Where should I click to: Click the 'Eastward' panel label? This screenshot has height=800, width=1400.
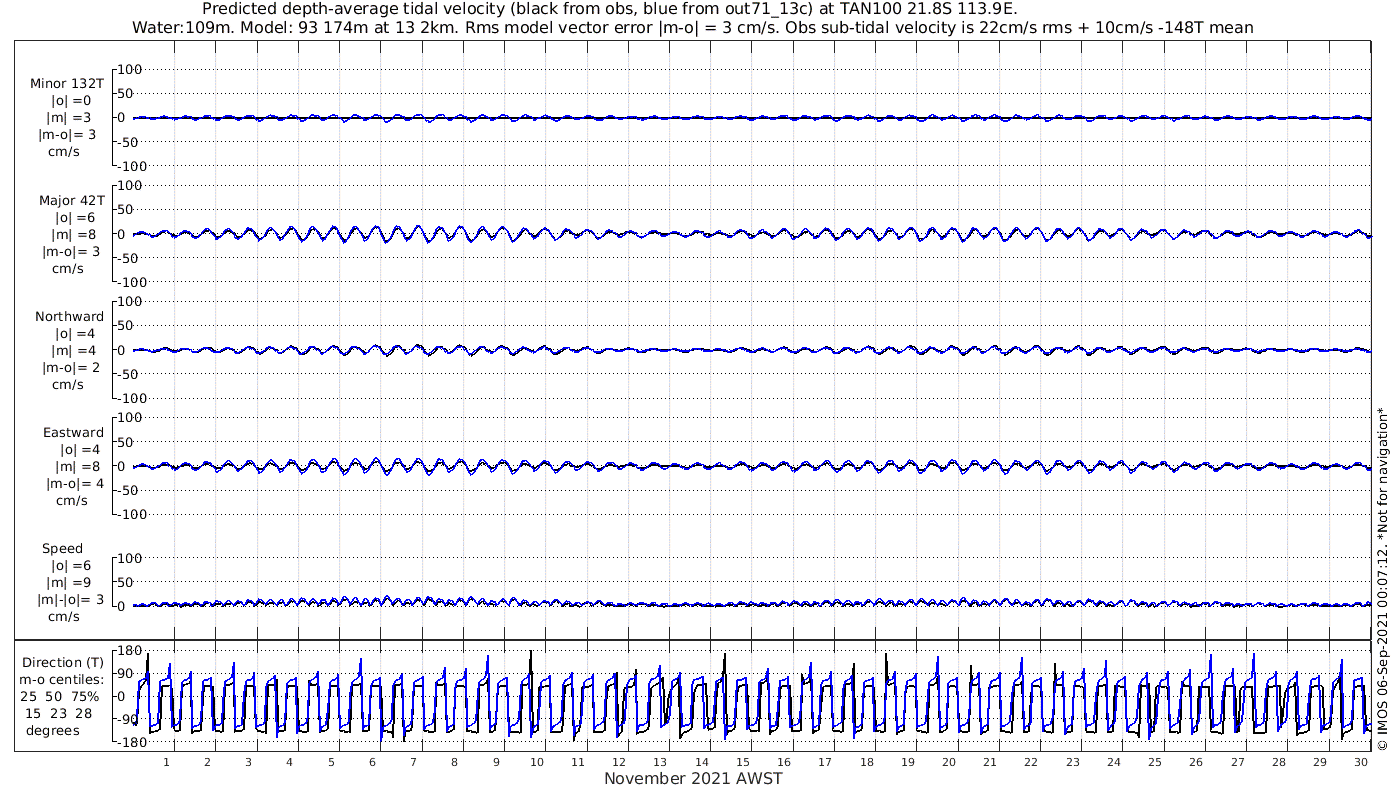point(73,432)
